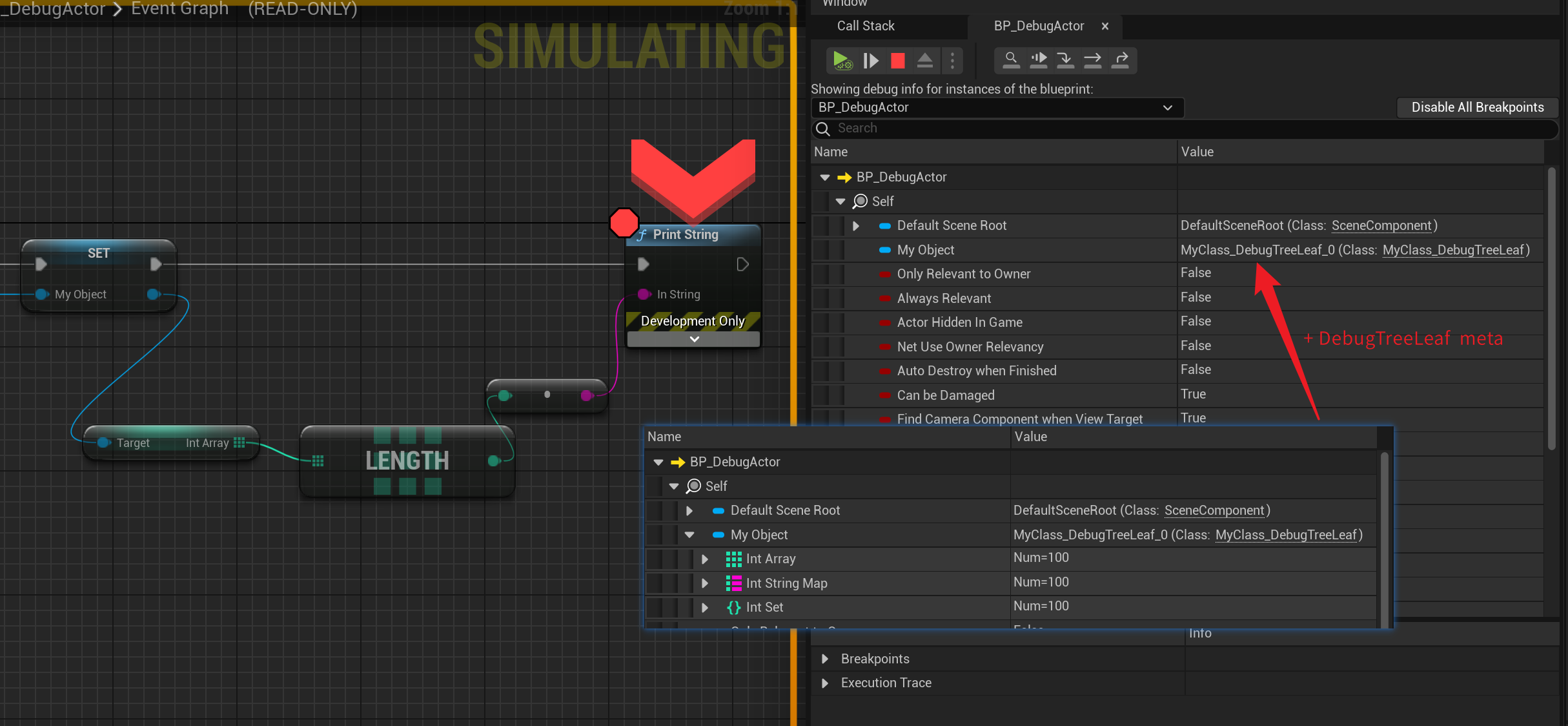Click the Eject icon in debug toolbar
This screenshot has height=726, width=1568.
[x=924, y=61]
